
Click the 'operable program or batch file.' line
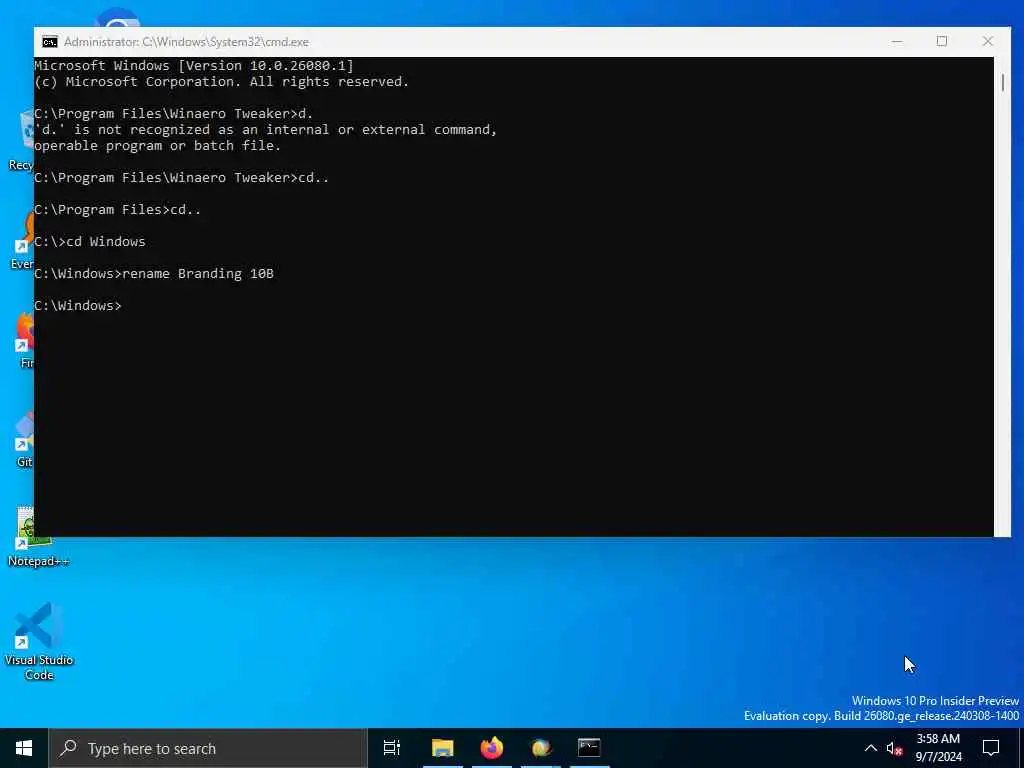click(157, 146)
